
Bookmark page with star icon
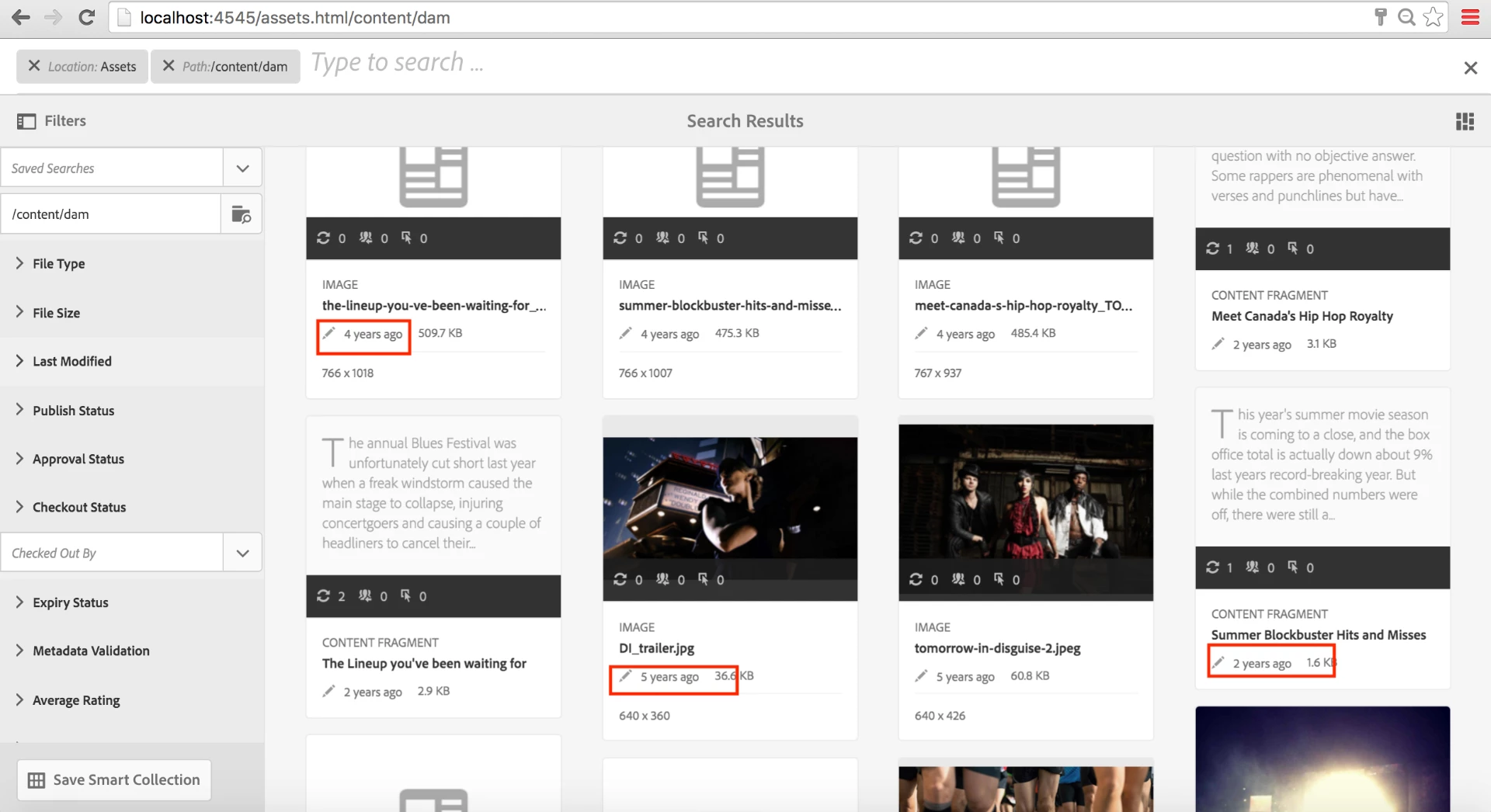(1434, 17)
